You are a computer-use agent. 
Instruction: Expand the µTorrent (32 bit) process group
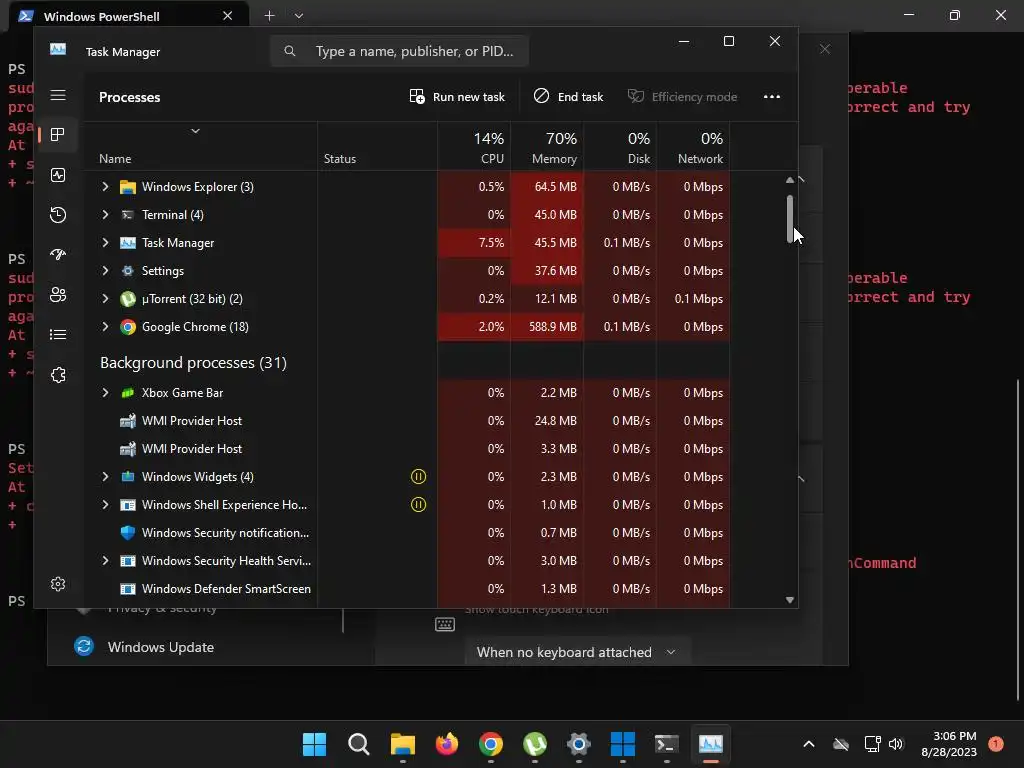(105, 299)
